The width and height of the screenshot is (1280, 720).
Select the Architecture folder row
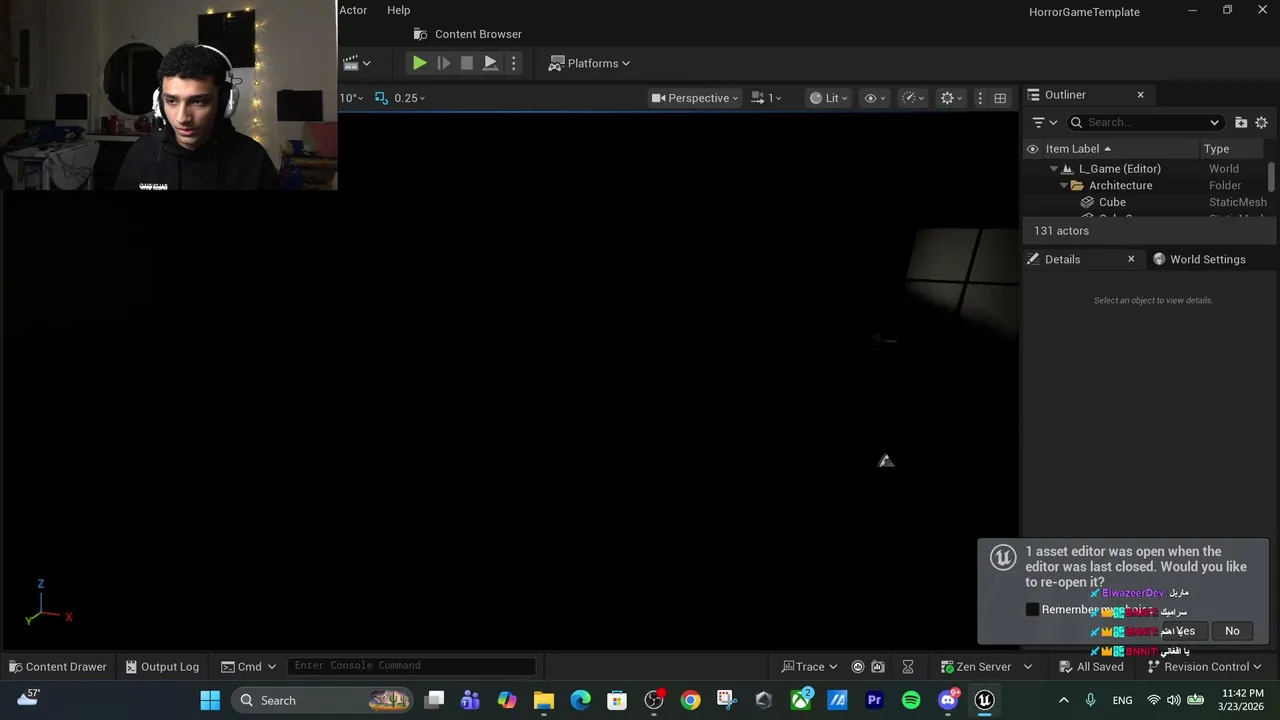pyautogui.click(x=1147, y=185)
